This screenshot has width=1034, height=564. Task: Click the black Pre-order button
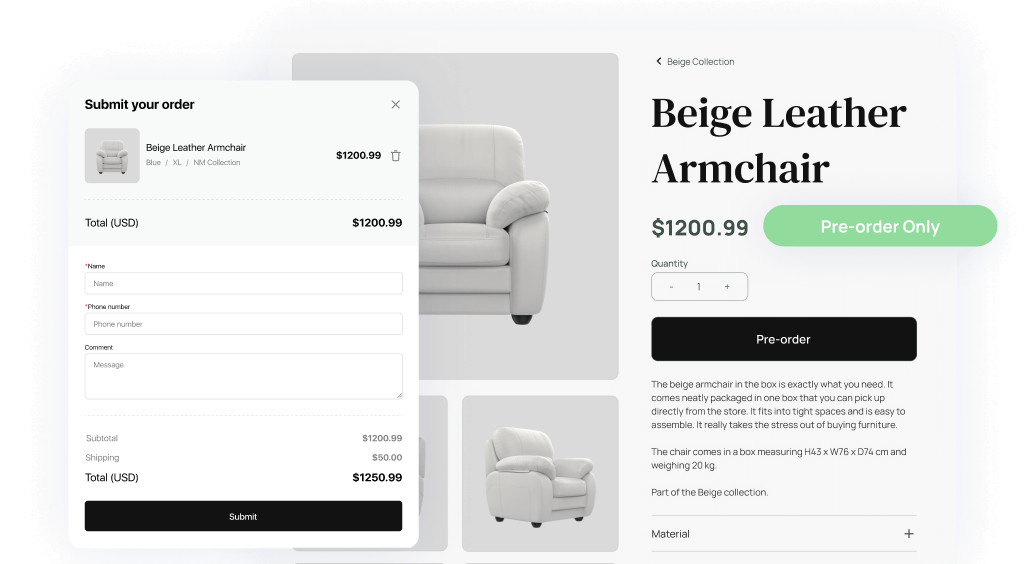(783, 339)
